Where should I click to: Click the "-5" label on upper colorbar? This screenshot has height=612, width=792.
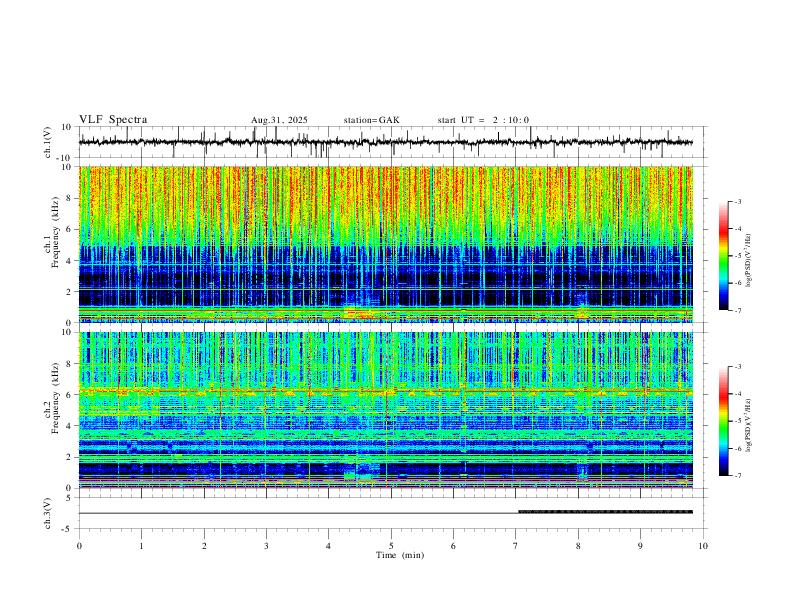(737, 256)
